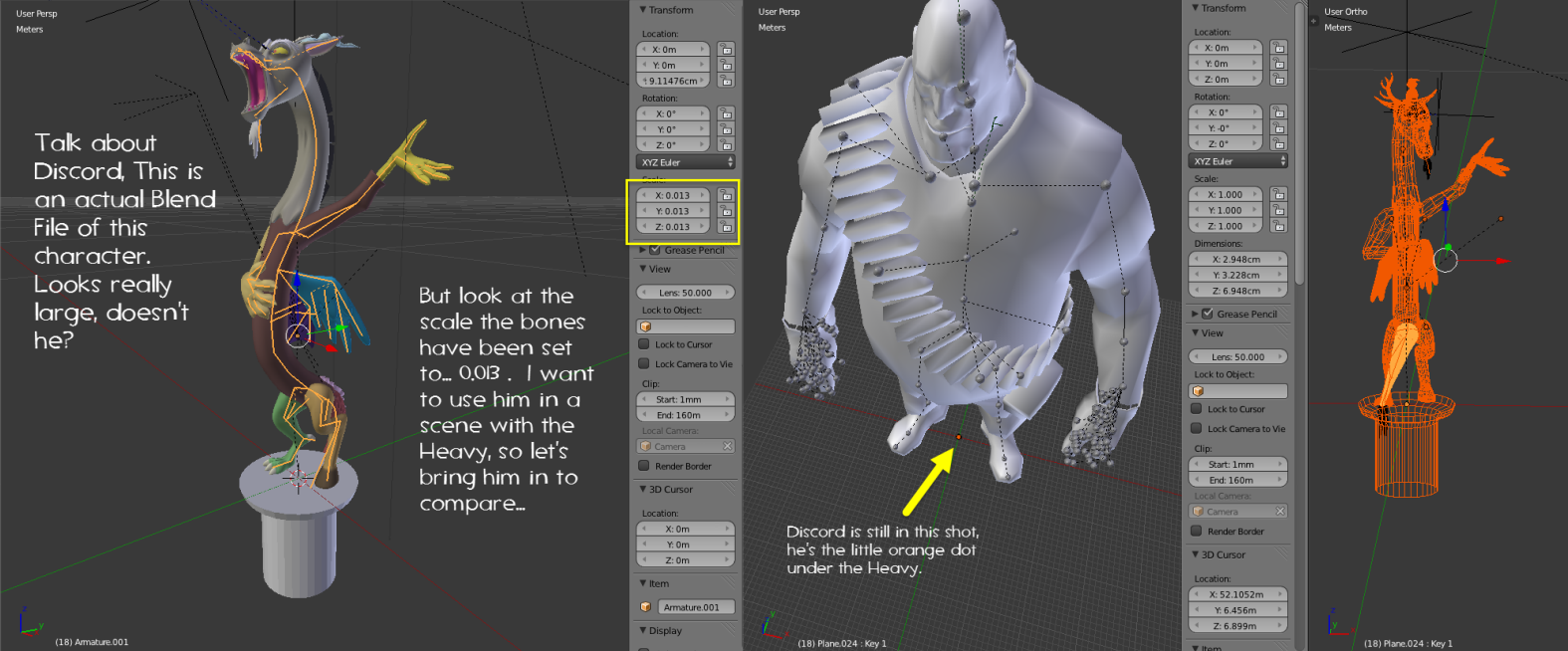Click the Scale X: 1.000 field

[x=1227, y=194]
